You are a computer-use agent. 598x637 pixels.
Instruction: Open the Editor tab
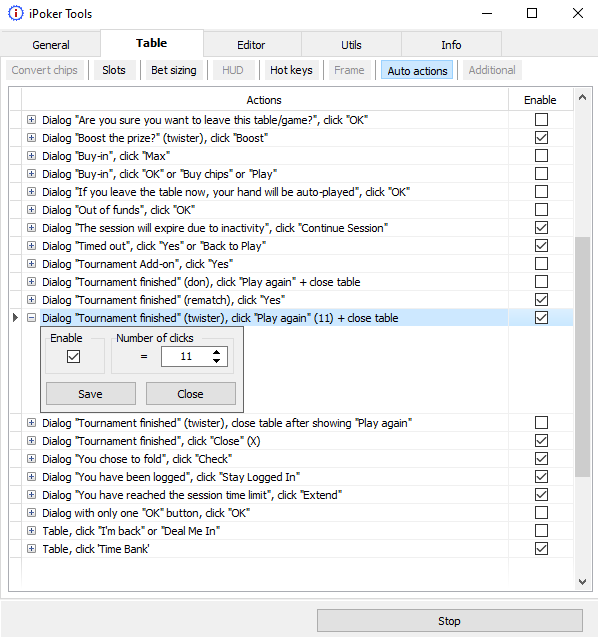[251, 45]
